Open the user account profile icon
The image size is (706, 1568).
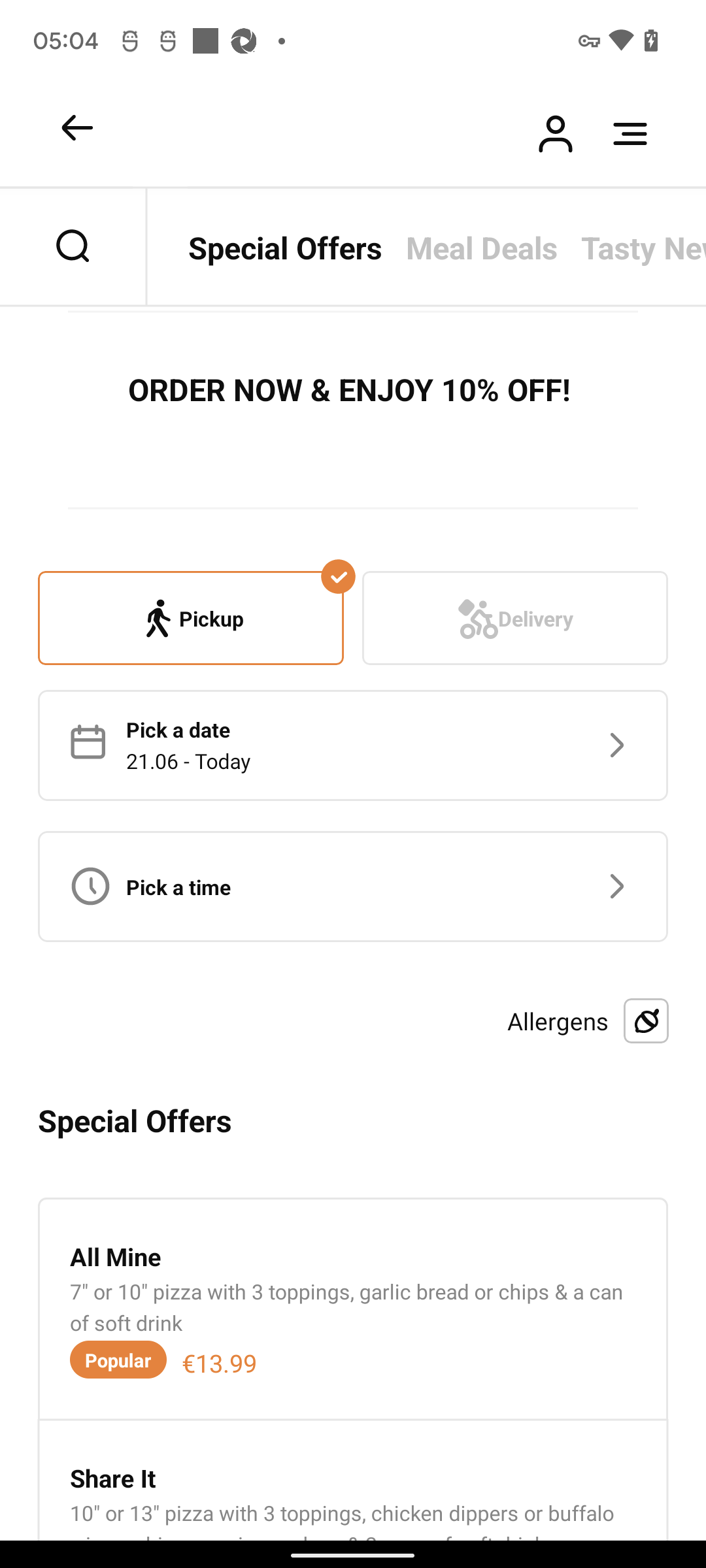click(x=555, y=134)
